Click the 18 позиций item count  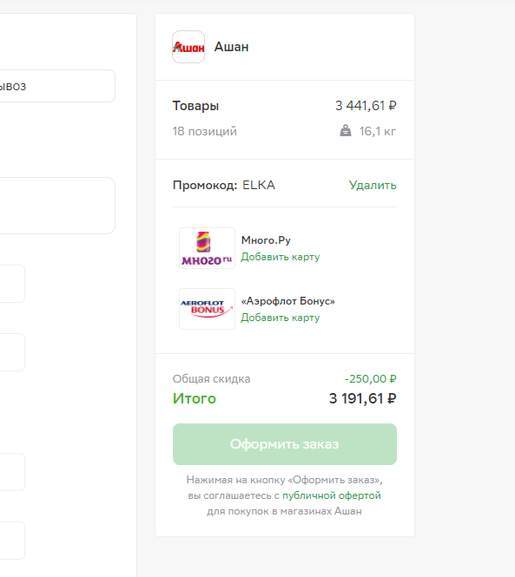(x=205, y=131)
